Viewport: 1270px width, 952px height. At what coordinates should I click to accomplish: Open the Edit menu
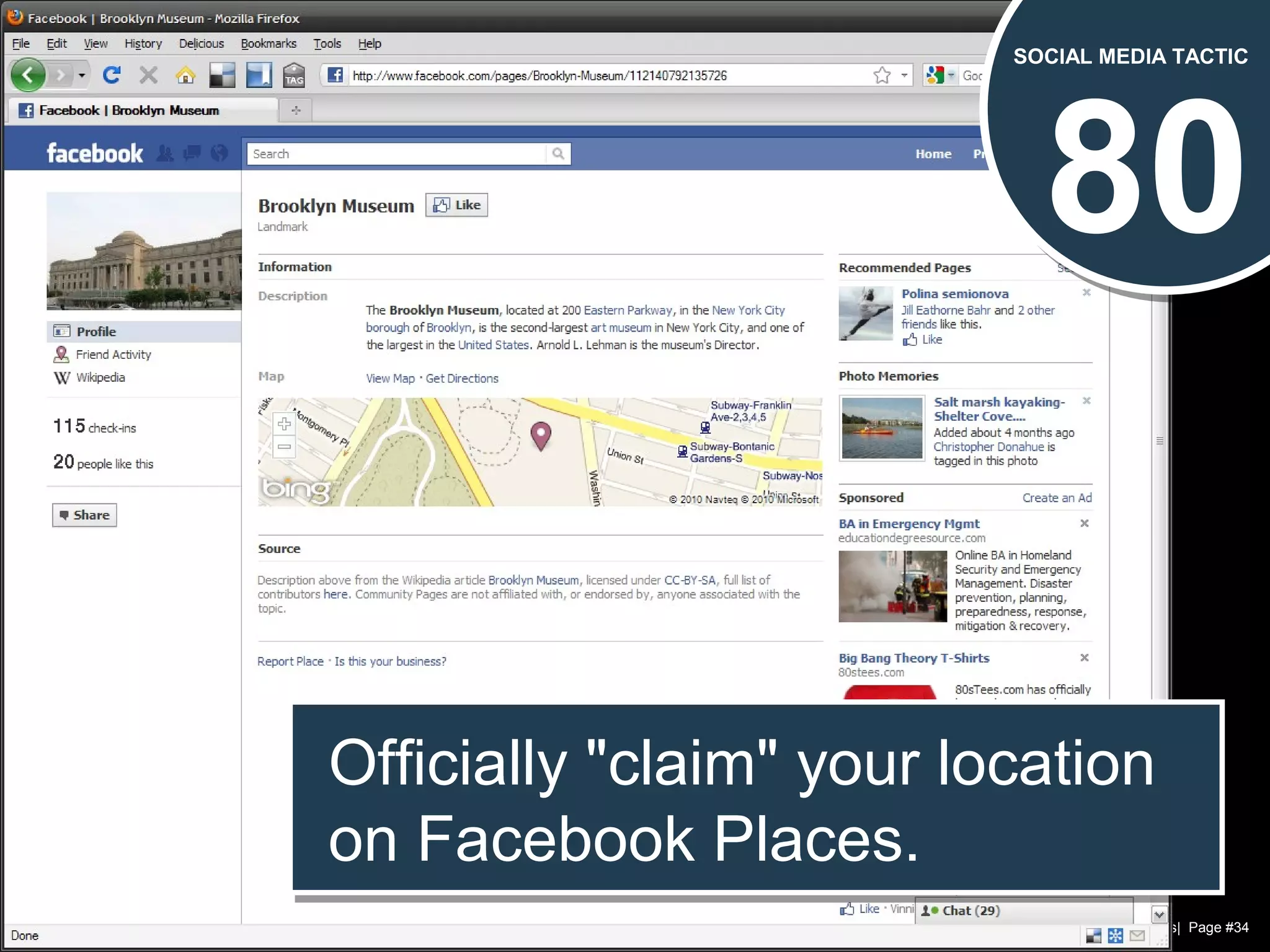pyautogui.click(x=56, y=43)
